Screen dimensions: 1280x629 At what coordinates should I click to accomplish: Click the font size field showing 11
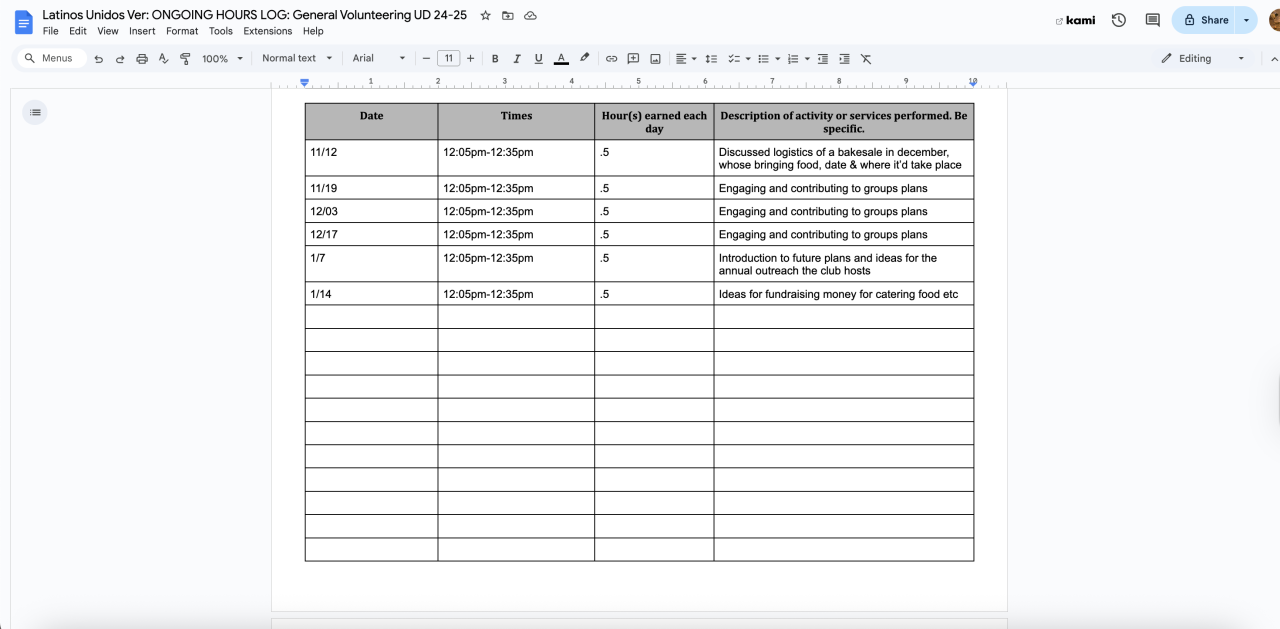[449, 59]
